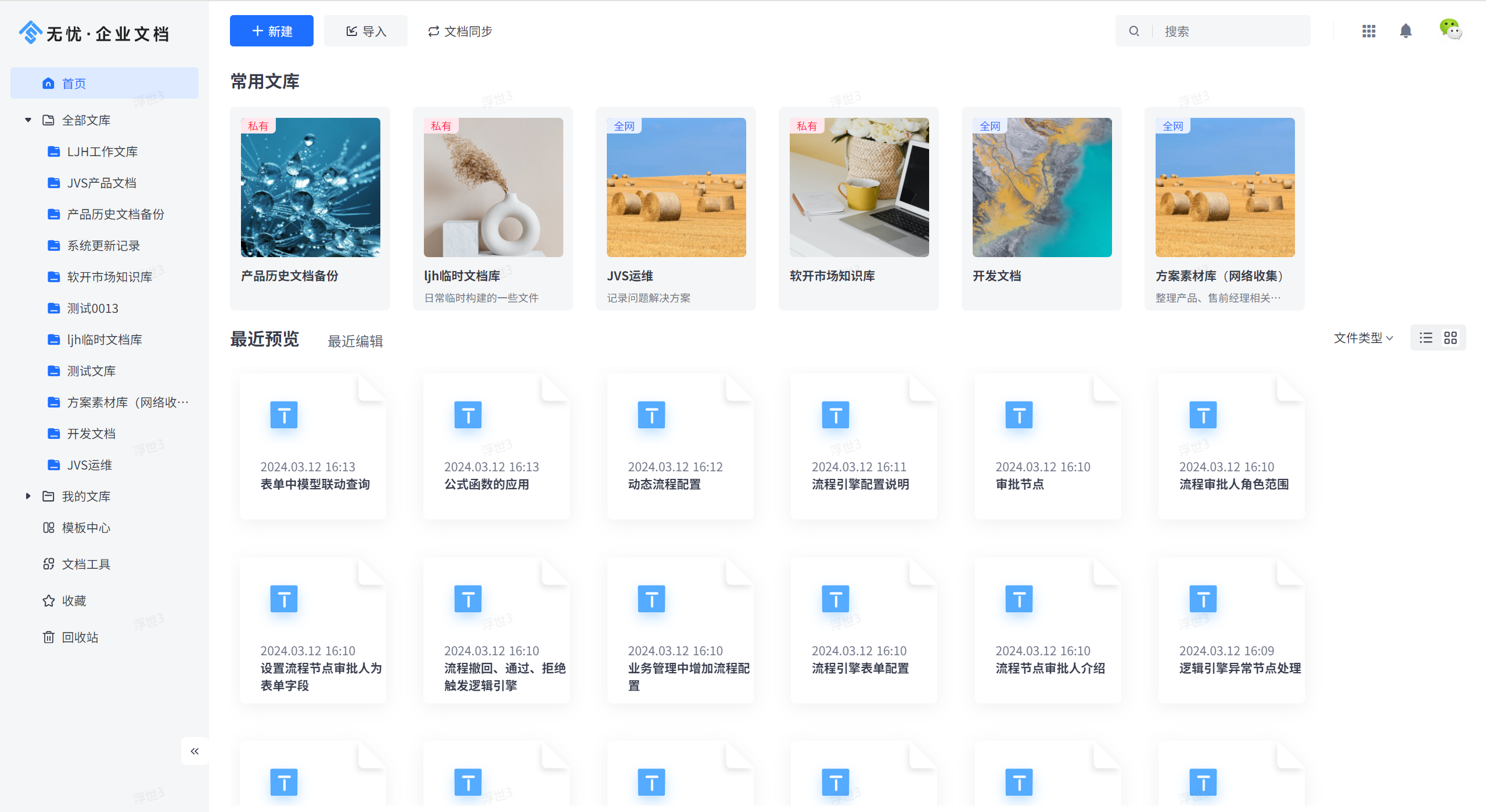This screenshot has width=1486, height=812.
Task: Click the 新建 button
Action: [x=271, y=31]
